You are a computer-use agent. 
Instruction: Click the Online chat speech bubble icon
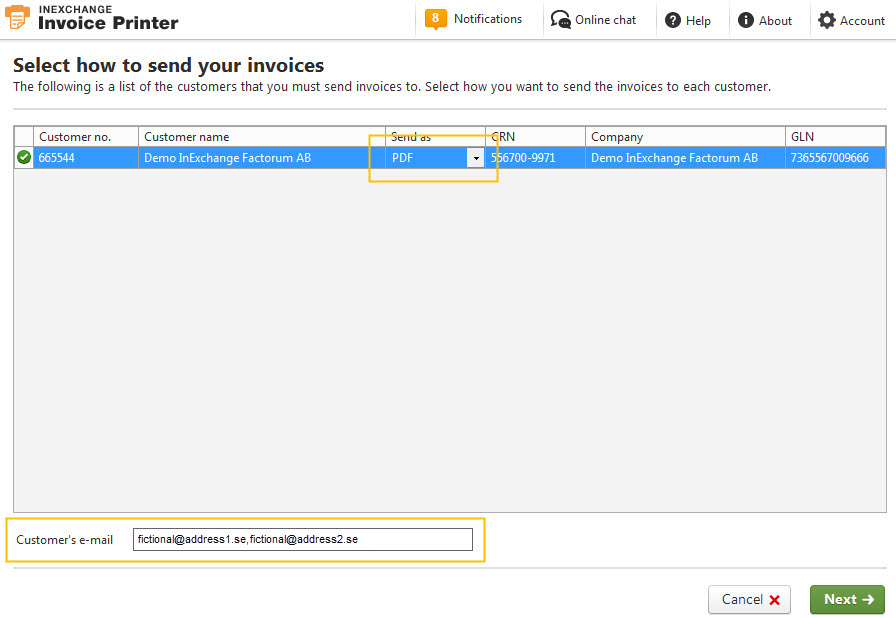560,20
